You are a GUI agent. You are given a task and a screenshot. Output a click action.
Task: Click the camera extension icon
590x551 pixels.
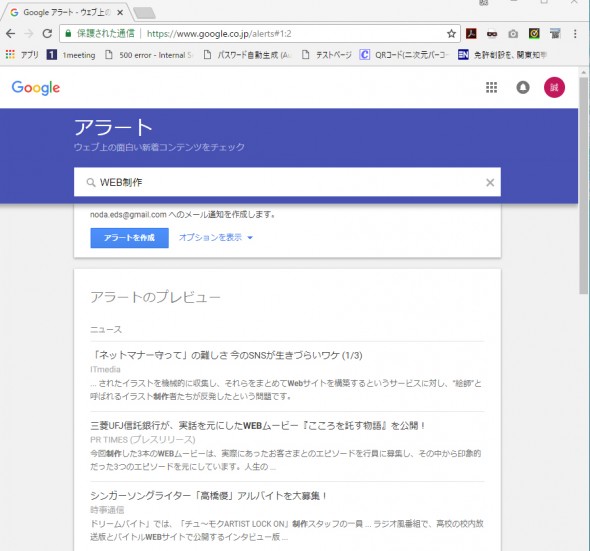(513, 34)
